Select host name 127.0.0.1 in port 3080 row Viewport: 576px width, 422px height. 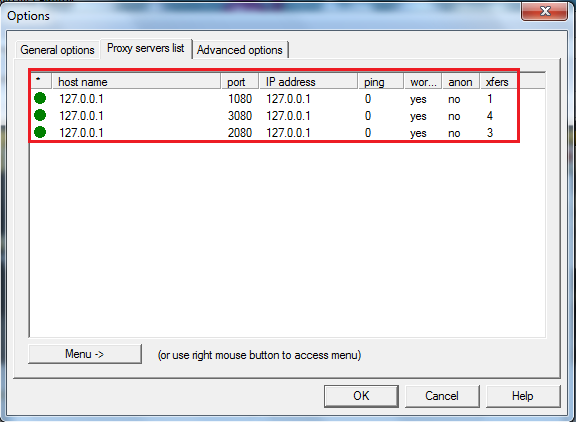[x=81, y=116]
